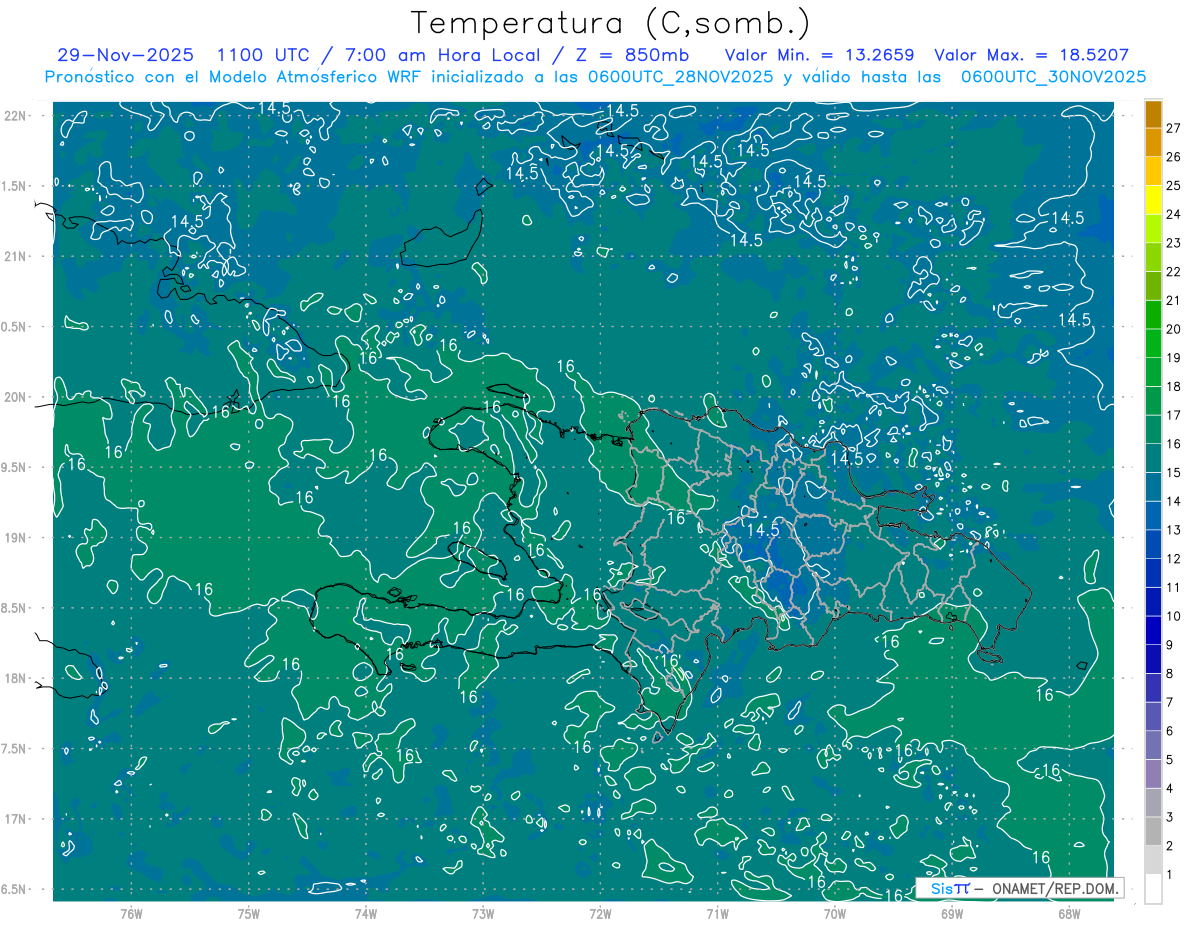Pick the white swatch below label 1

1153,889
